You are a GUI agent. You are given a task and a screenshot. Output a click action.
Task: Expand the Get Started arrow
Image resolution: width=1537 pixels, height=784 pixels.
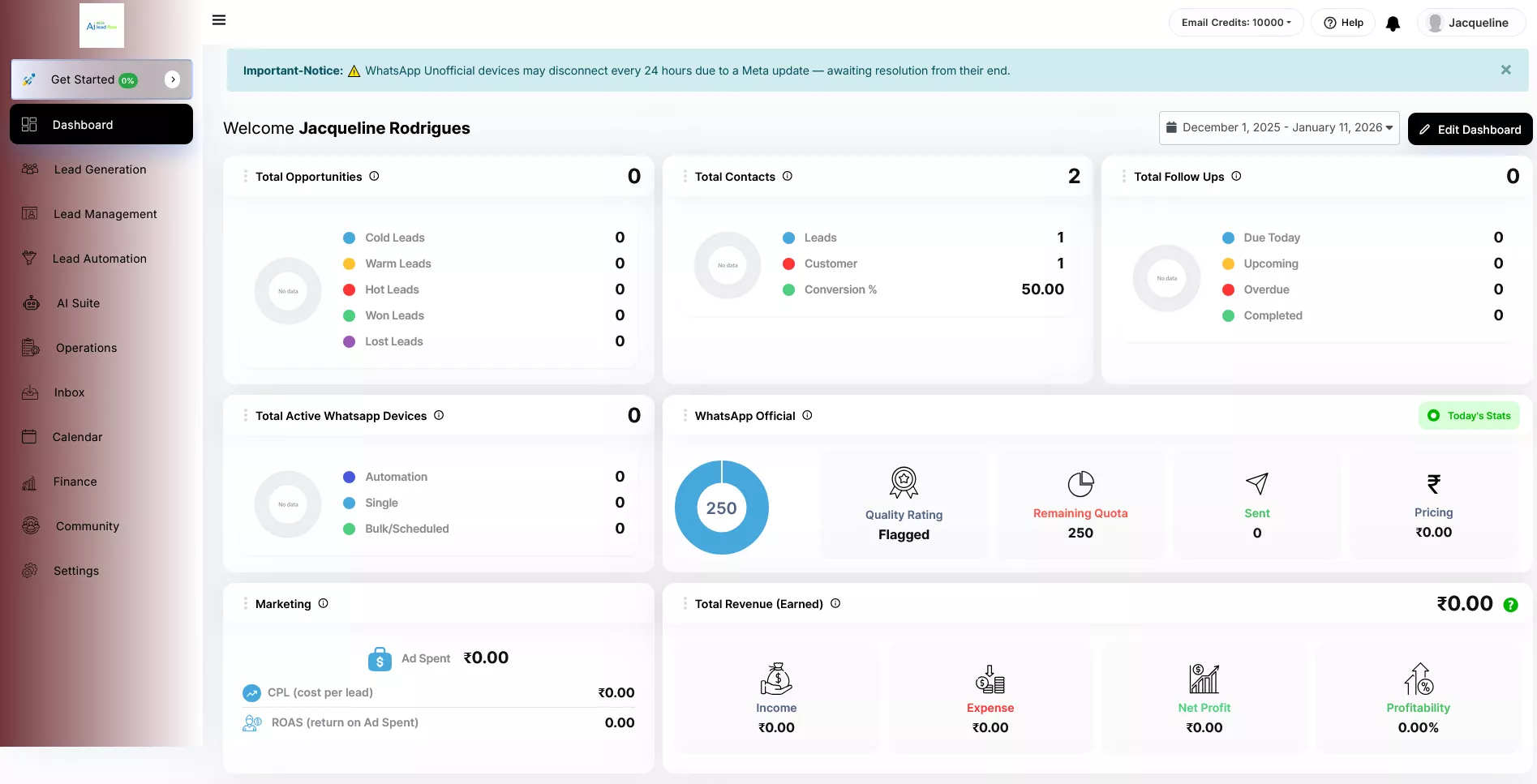coord(173,79)
